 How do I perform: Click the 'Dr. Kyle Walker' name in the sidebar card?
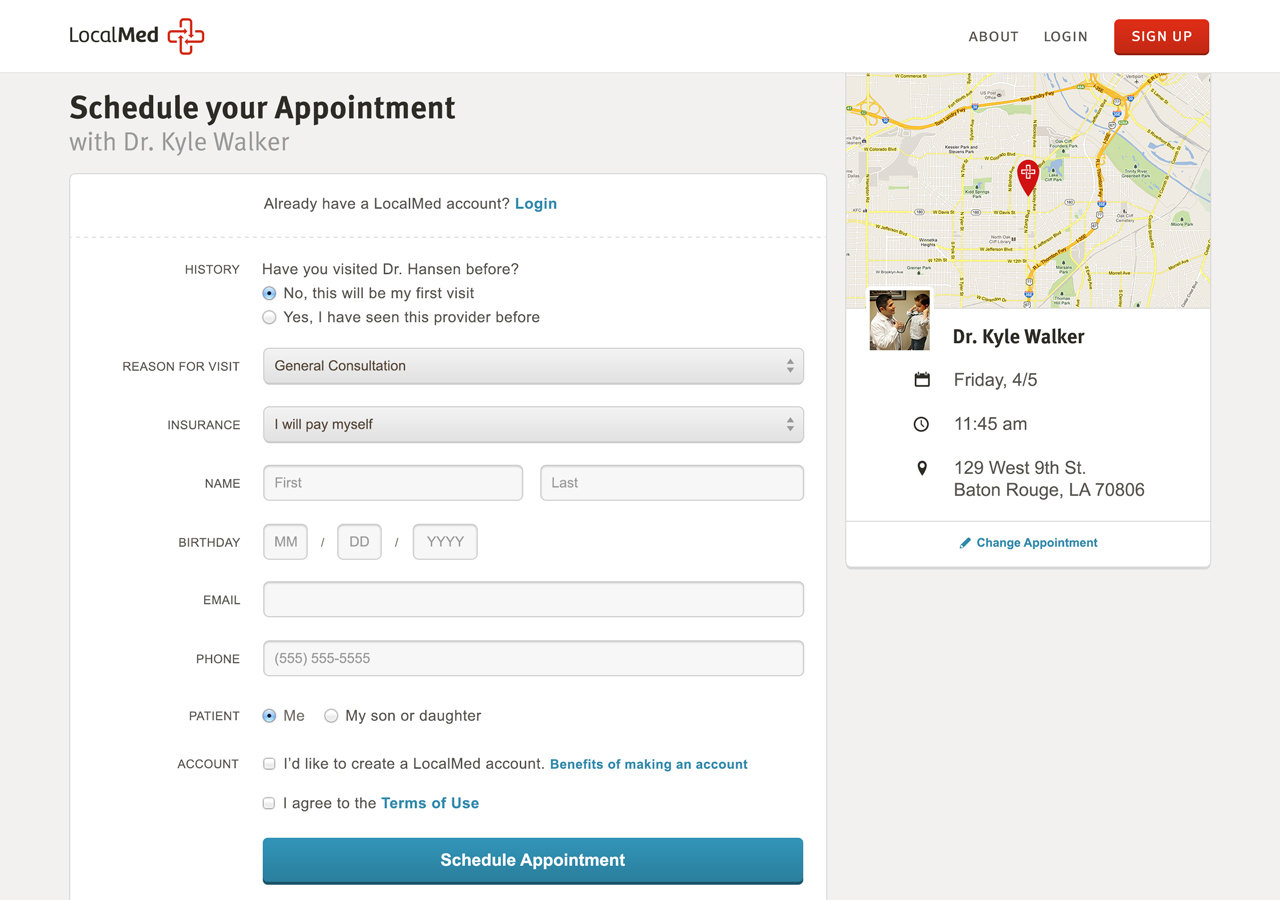1019,337
